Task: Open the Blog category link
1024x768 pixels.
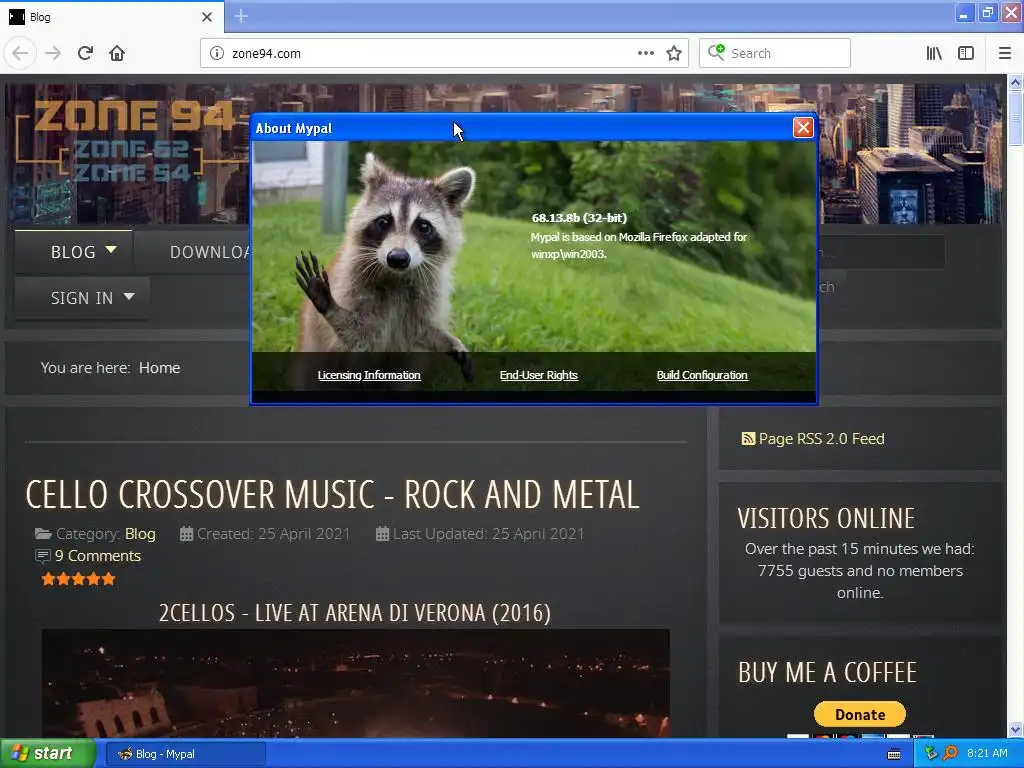Action: (x=140, y=534)
